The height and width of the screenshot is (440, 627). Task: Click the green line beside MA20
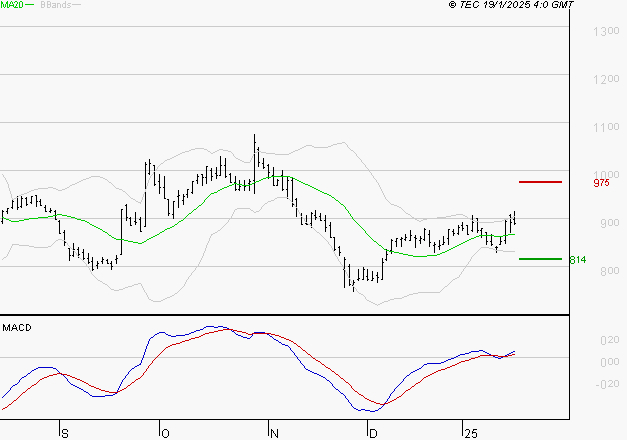(28, 6)
